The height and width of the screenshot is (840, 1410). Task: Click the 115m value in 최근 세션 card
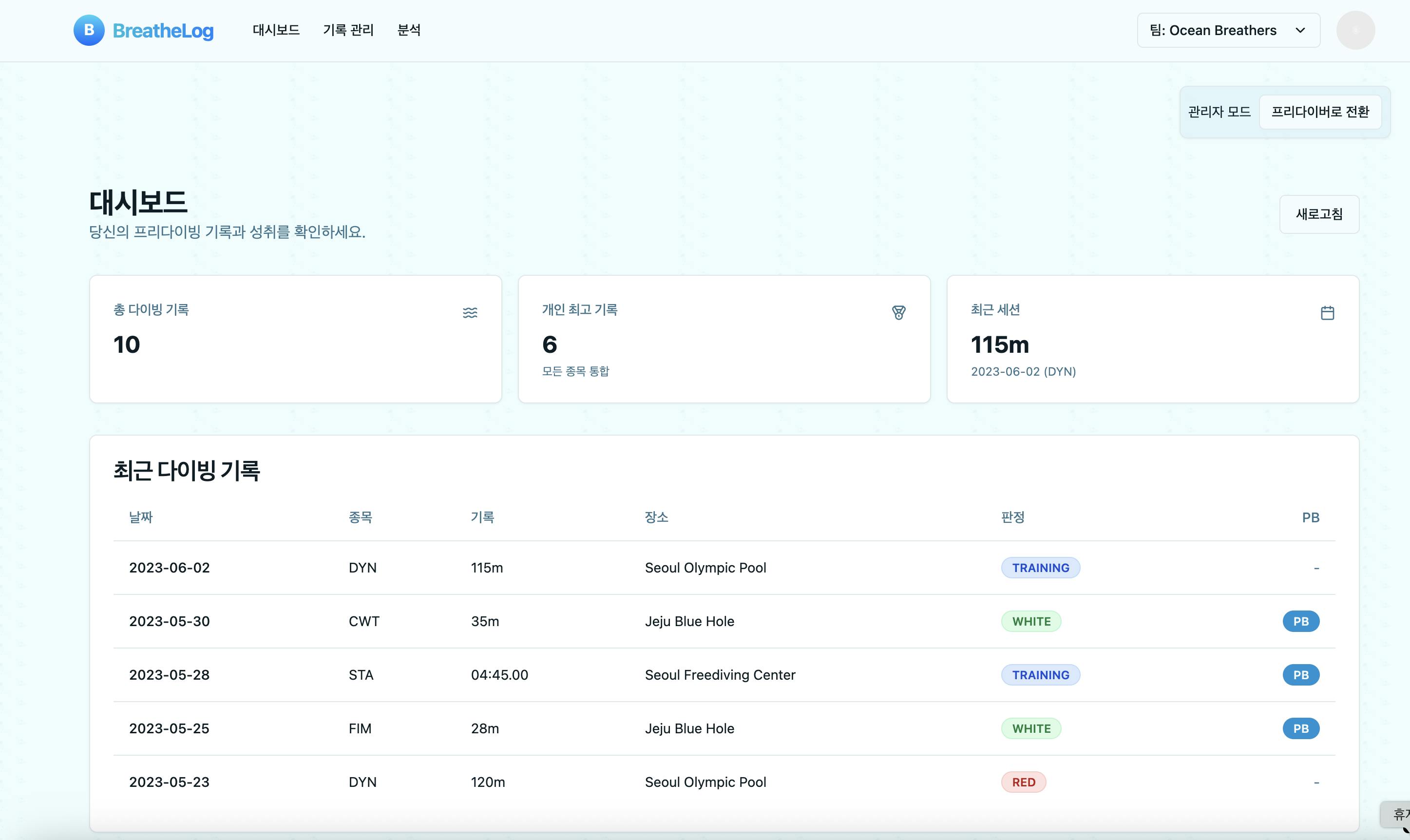coord(1000,344)
